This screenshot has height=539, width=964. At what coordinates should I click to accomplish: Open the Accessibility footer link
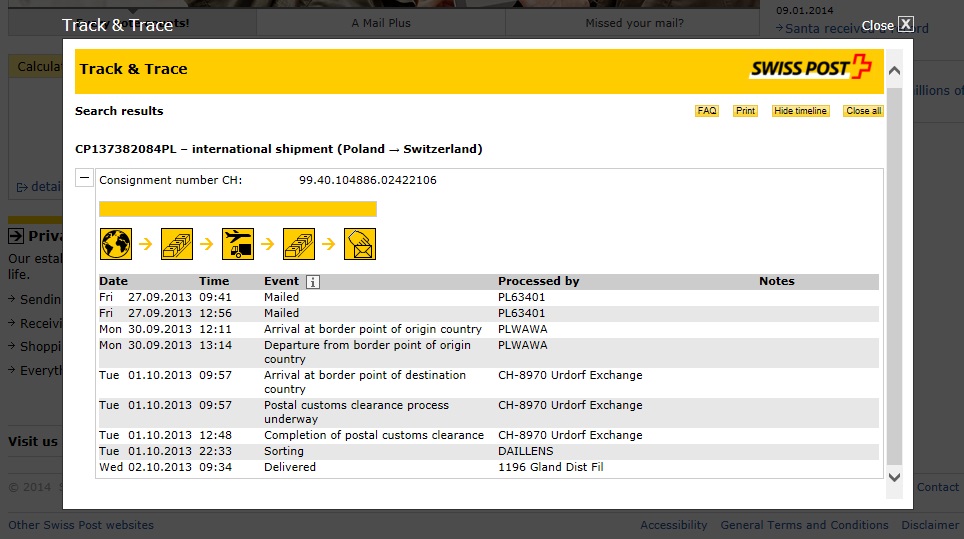pyautogui.click(x=673, y=525)
